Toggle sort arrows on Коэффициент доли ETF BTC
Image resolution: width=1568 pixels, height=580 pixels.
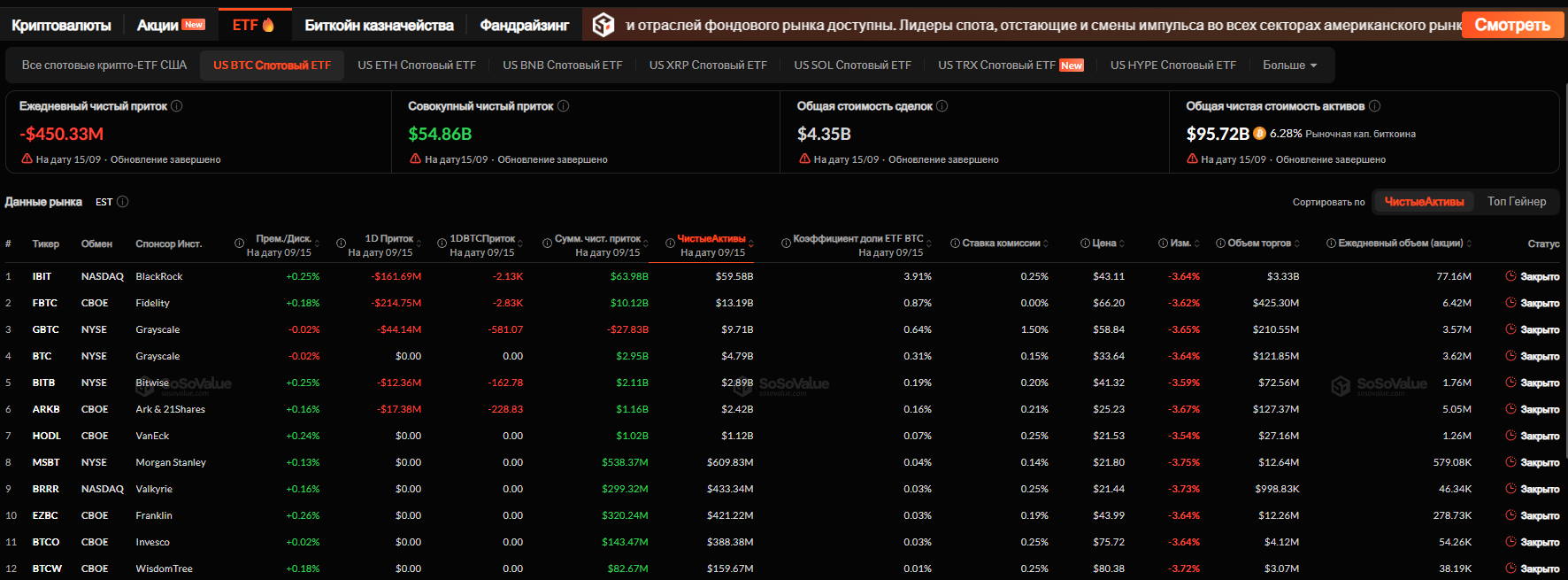[x=929, y=244]
